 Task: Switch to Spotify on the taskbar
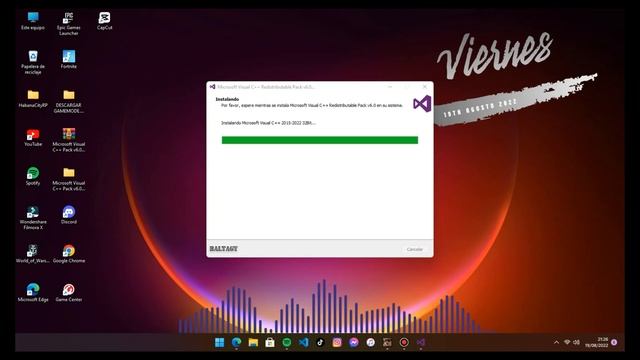click(287, 342)
